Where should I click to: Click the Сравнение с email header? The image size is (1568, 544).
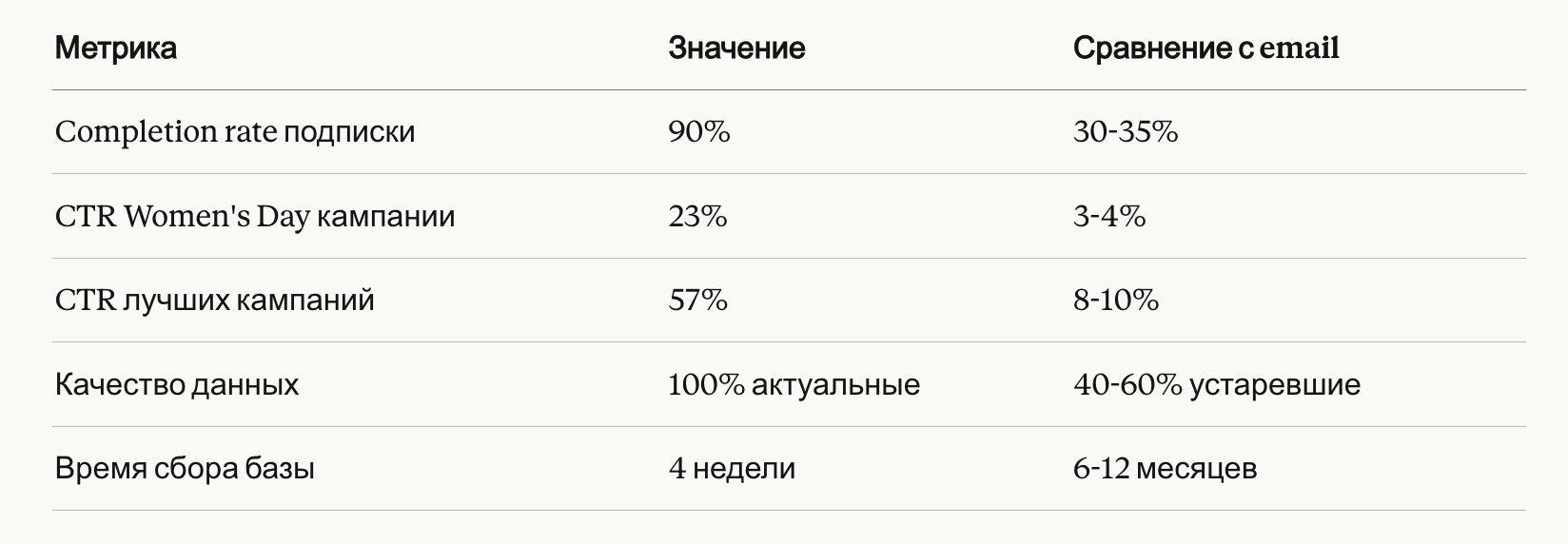pyautogui.click(x=1205, y=49)
